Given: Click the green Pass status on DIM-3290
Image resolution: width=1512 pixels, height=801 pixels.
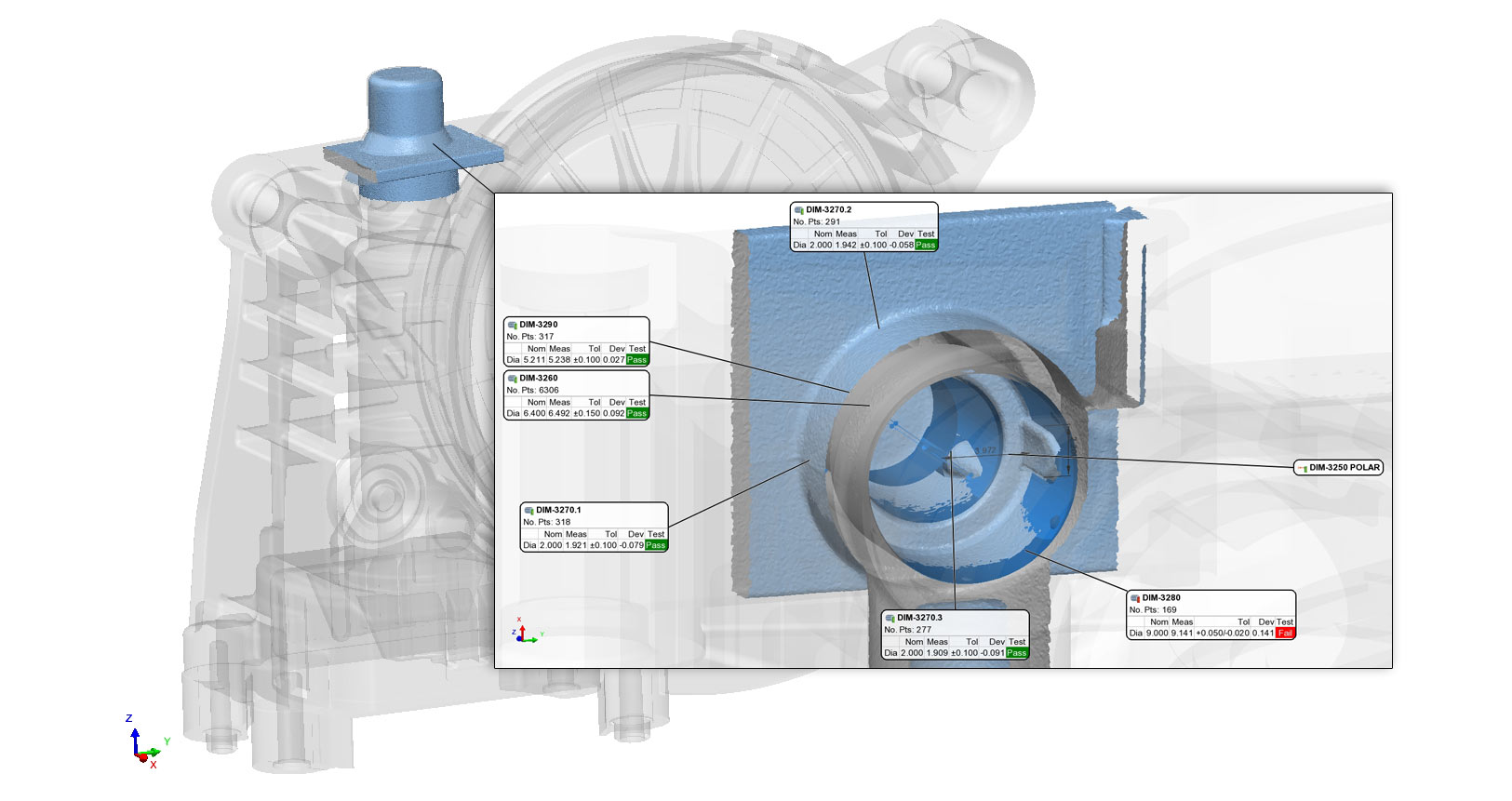Looking at the screenshot, I should 637,359.
